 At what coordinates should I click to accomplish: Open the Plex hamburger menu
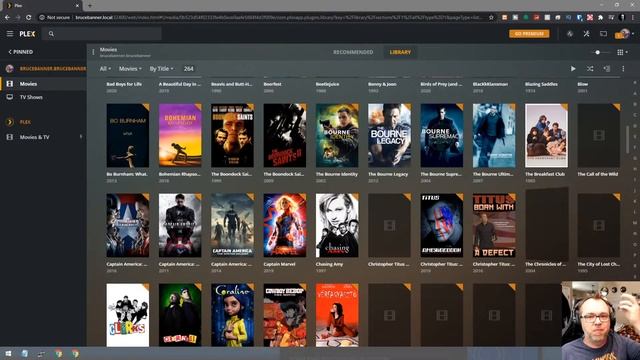pyautogui.click(x=10, y=34)
